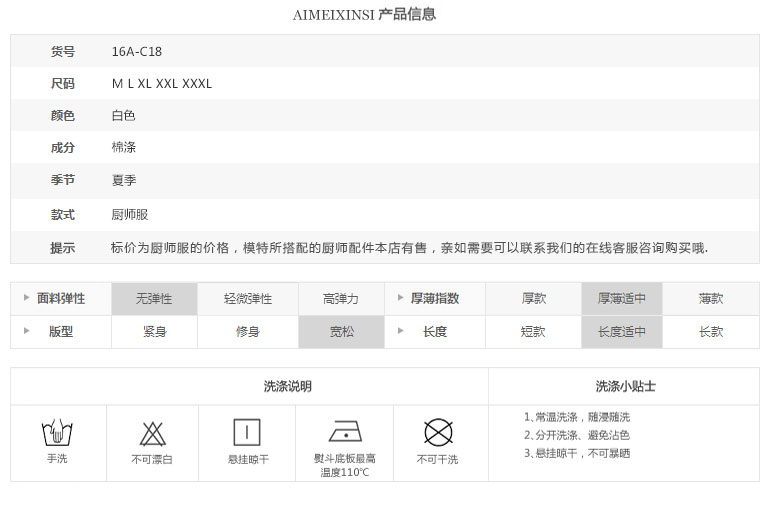Click the 洗涤小贴士 section header
The image size is (780, 505).
pyautogui.click(x=625, y=387)
